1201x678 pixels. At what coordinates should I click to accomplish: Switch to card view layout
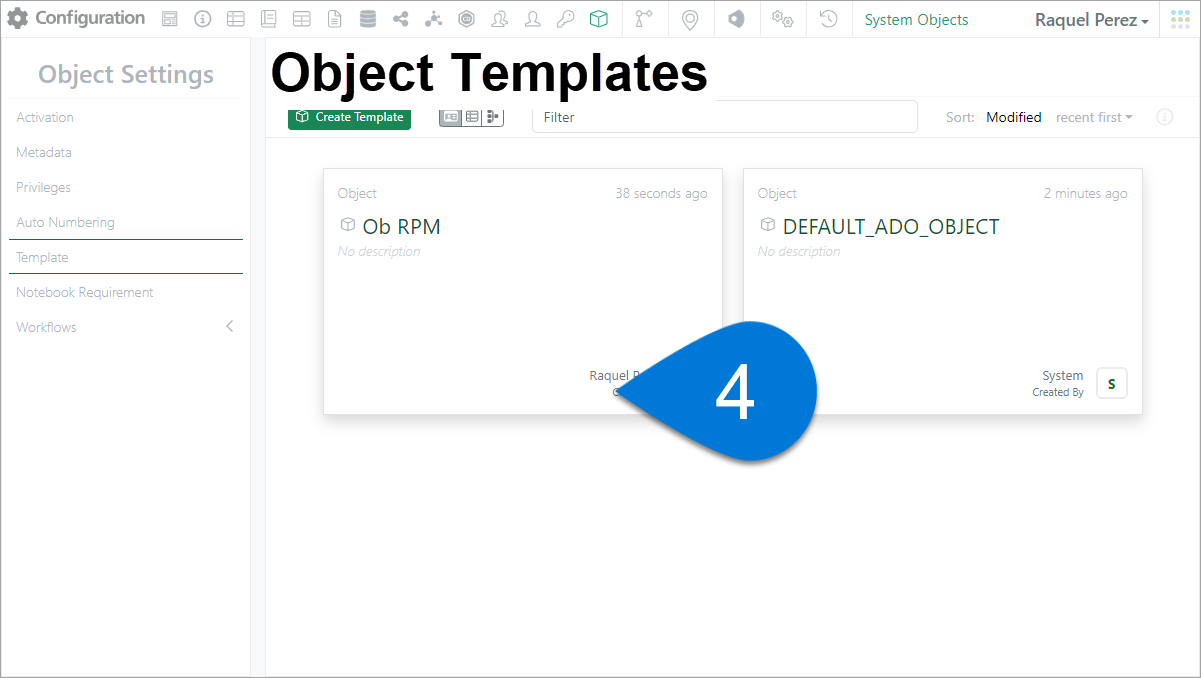click(450, 117)
